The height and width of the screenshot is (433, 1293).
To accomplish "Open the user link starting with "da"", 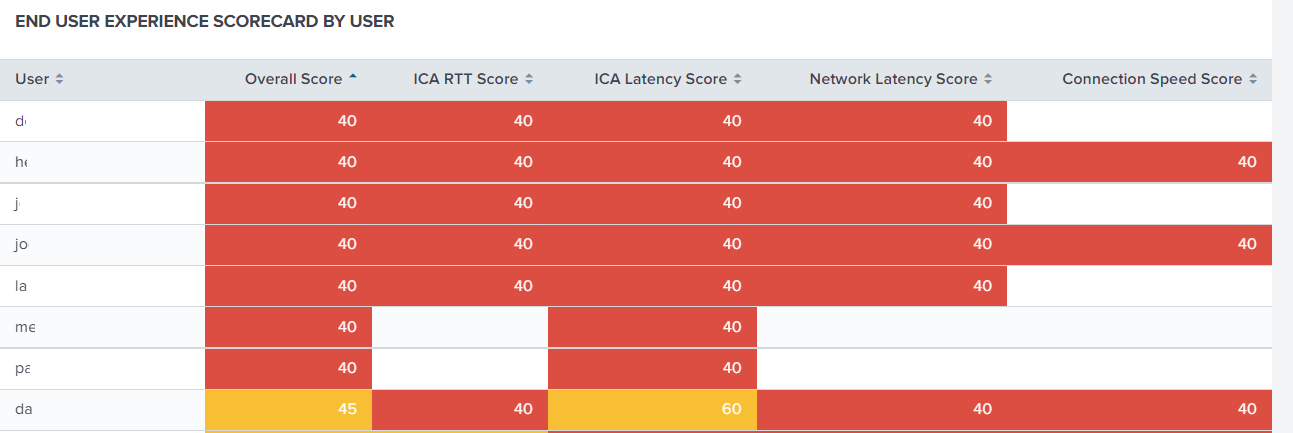I will (x=22, y=409).
